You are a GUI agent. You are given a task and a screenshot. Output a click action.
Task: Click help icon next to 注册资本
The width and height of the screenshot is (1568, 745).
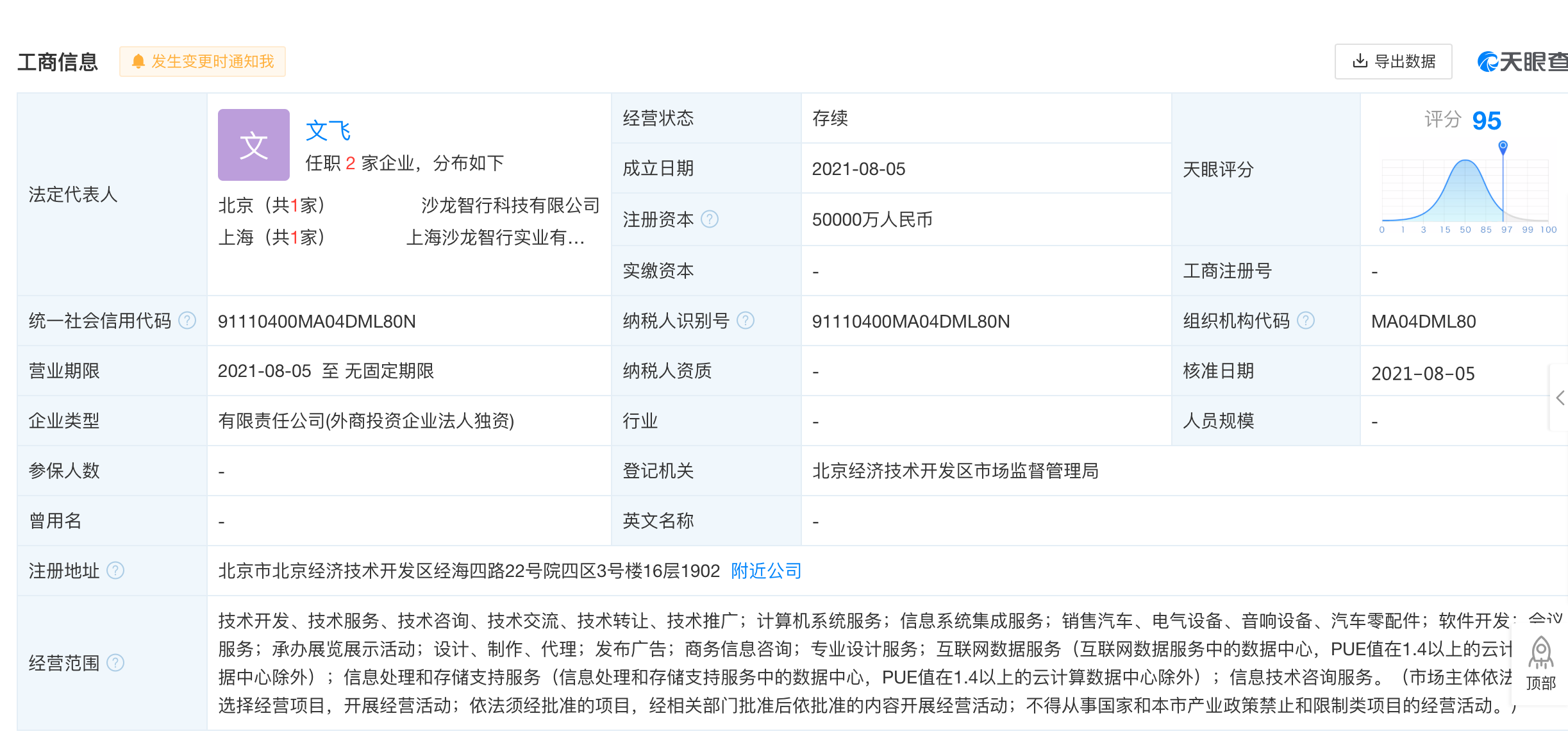coord(710,219)
